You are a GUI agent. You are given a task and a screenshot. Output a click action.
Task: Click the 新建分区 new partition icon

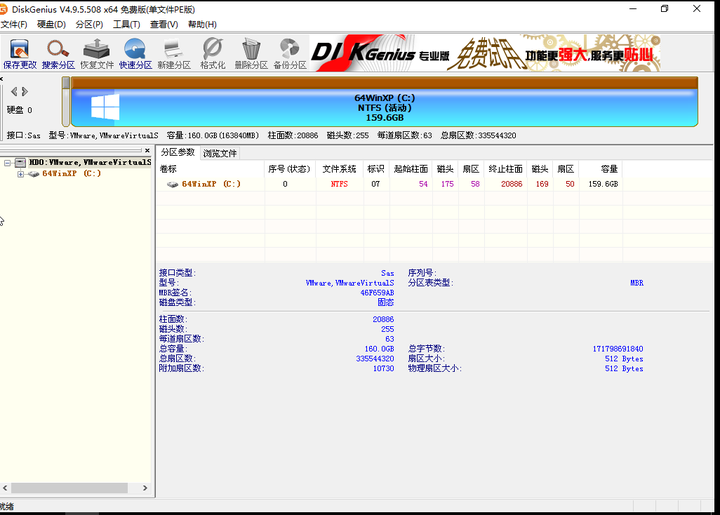(174, 54)
